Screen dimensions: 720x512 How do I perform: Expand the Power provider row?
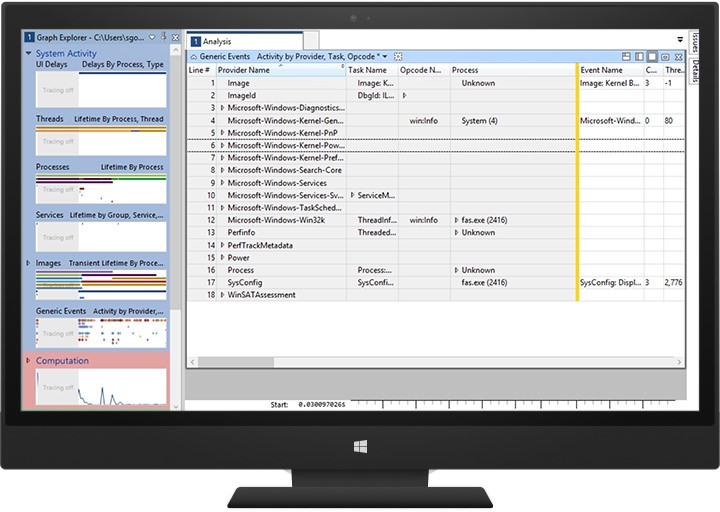click(223, 258)
